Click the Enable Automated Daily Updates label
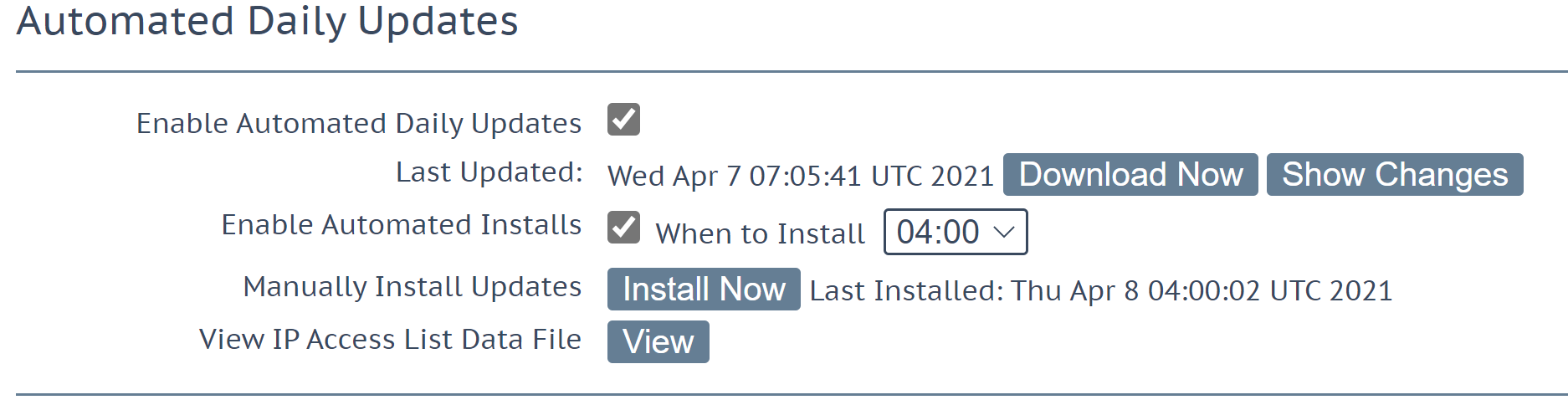The width and height of the screenshot is (1568, 405). pyautogui.click(x=359, y=124)
